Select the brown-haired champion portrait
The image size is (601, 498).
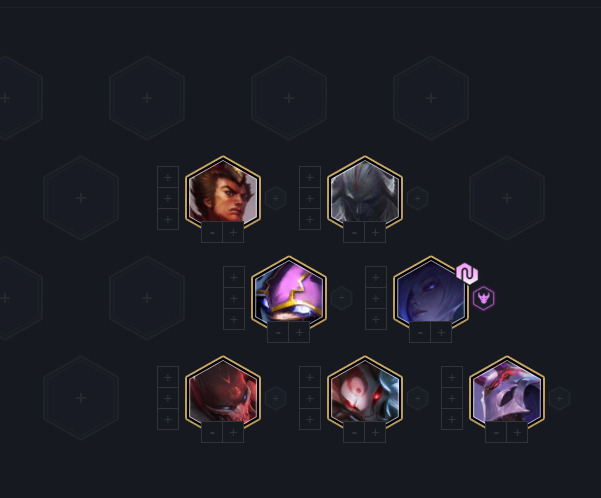pyautogui.click(x=223, y=194)
